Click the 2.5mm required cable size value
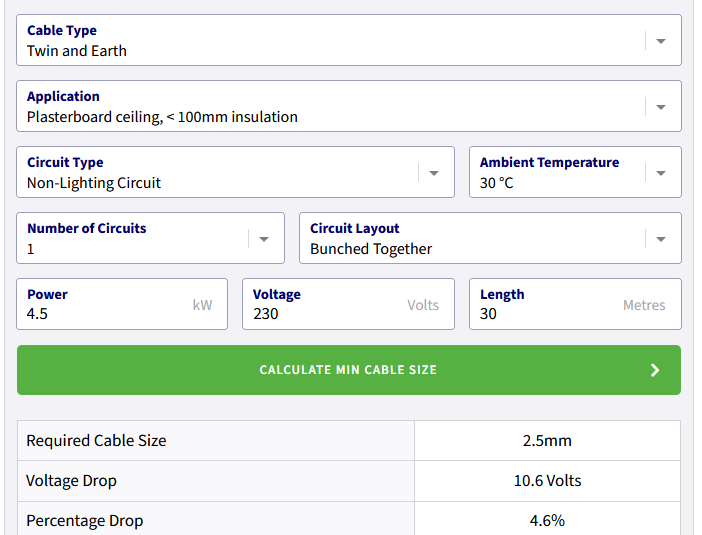 click(x=547, y=441)
